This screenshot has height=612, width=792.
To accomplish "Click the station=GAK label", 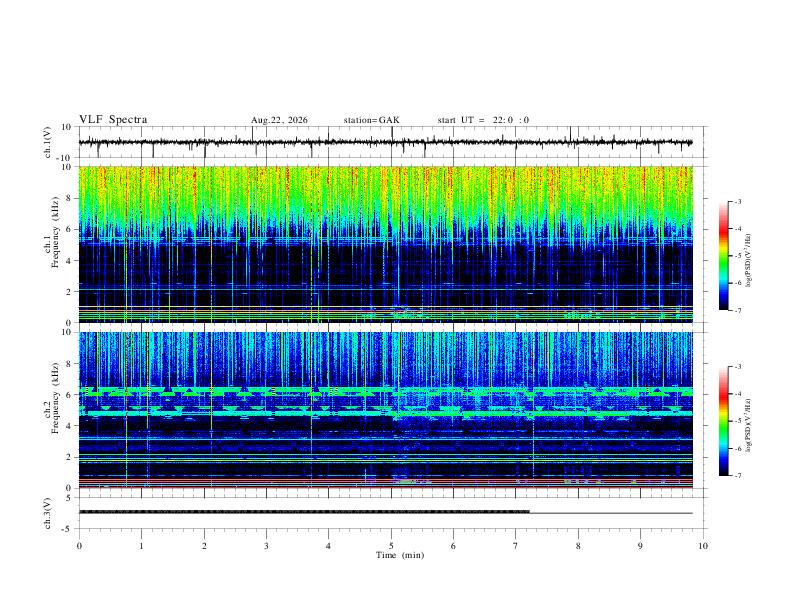I will coord(371,120).
